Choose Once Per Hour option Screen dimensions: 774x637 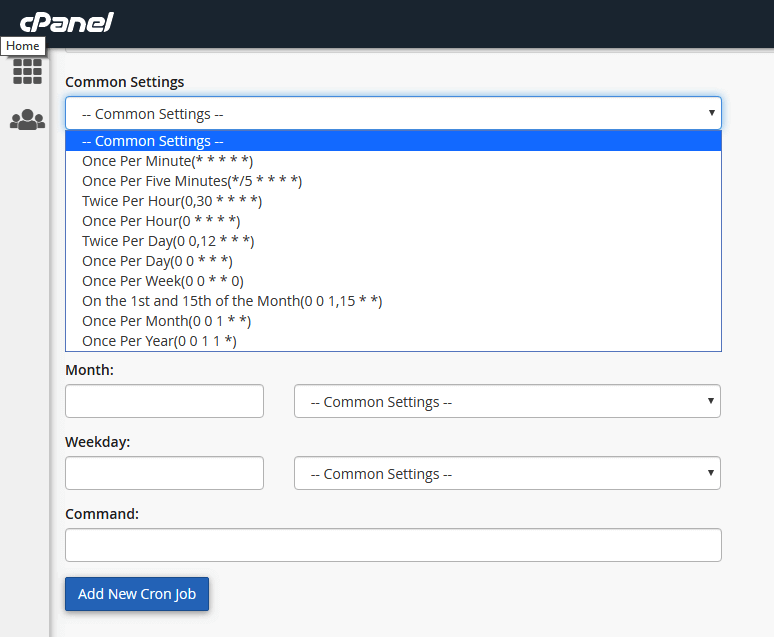point(393,221)
